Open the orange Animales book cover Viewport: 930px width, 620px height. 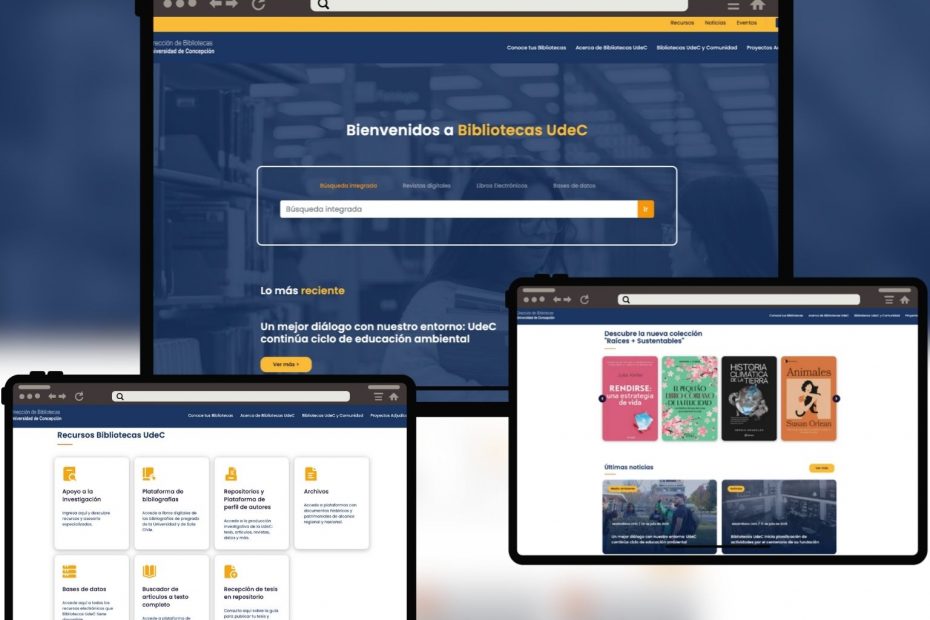click(x=808, y=399)
